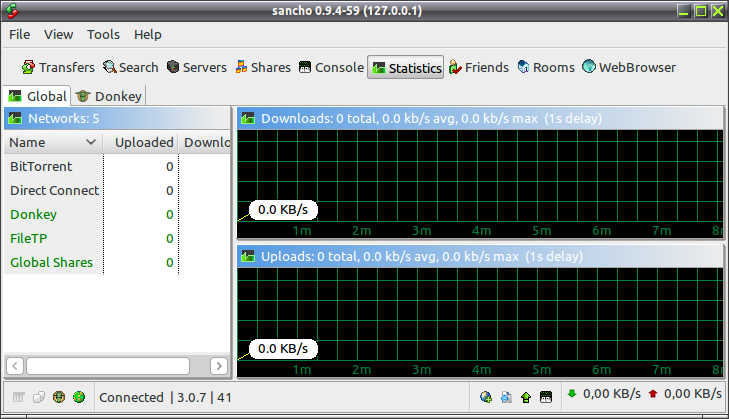This screenshot has height=419, width=729.
Task: Click the 0.0 KB/s label in Downloads graph
Action: (283, 210)
